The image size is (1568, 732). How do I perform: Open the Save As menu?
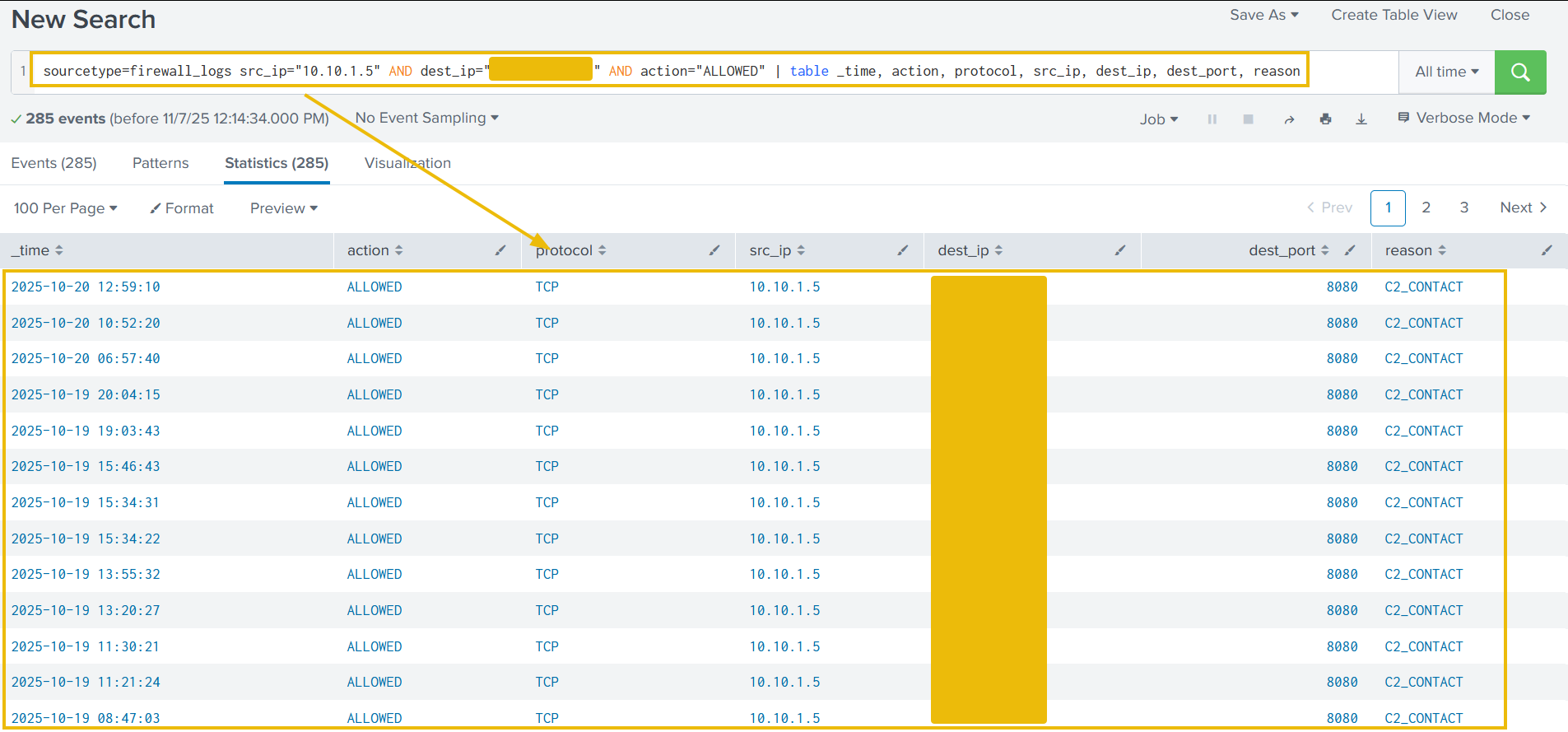click(x=1263, y=15)
